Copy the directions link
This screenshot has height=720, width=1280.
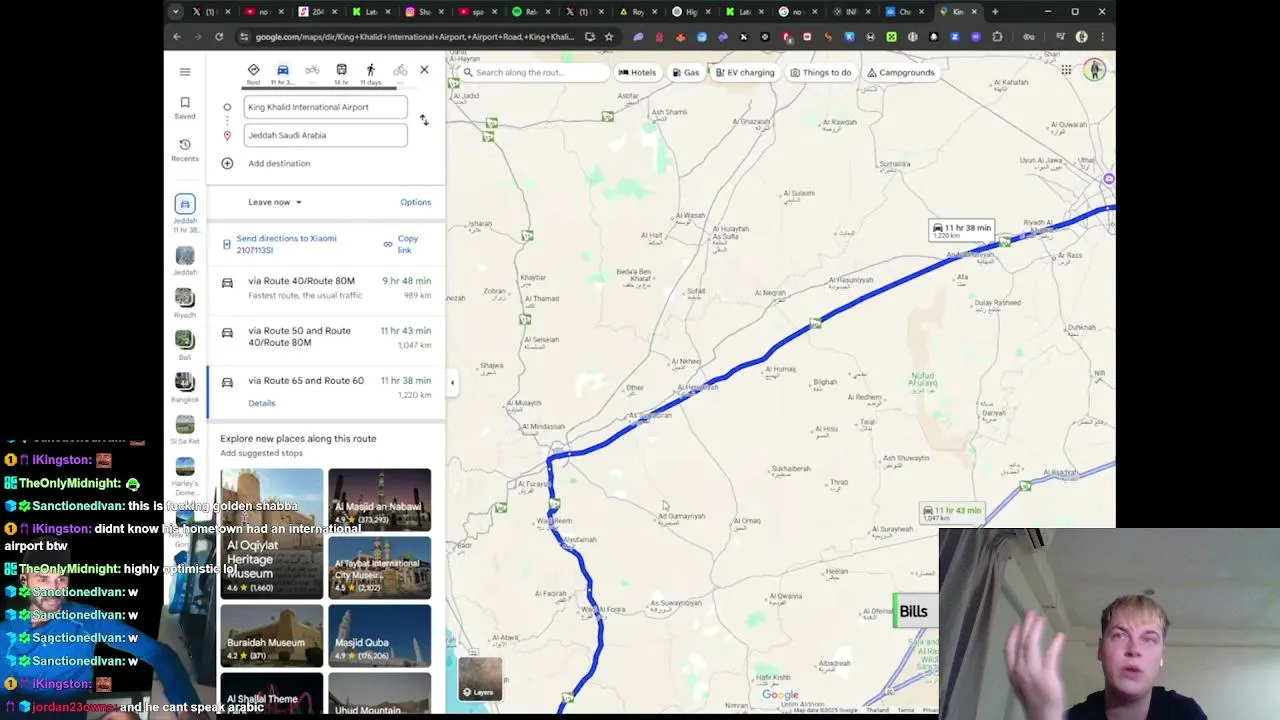tap(401, 244)
